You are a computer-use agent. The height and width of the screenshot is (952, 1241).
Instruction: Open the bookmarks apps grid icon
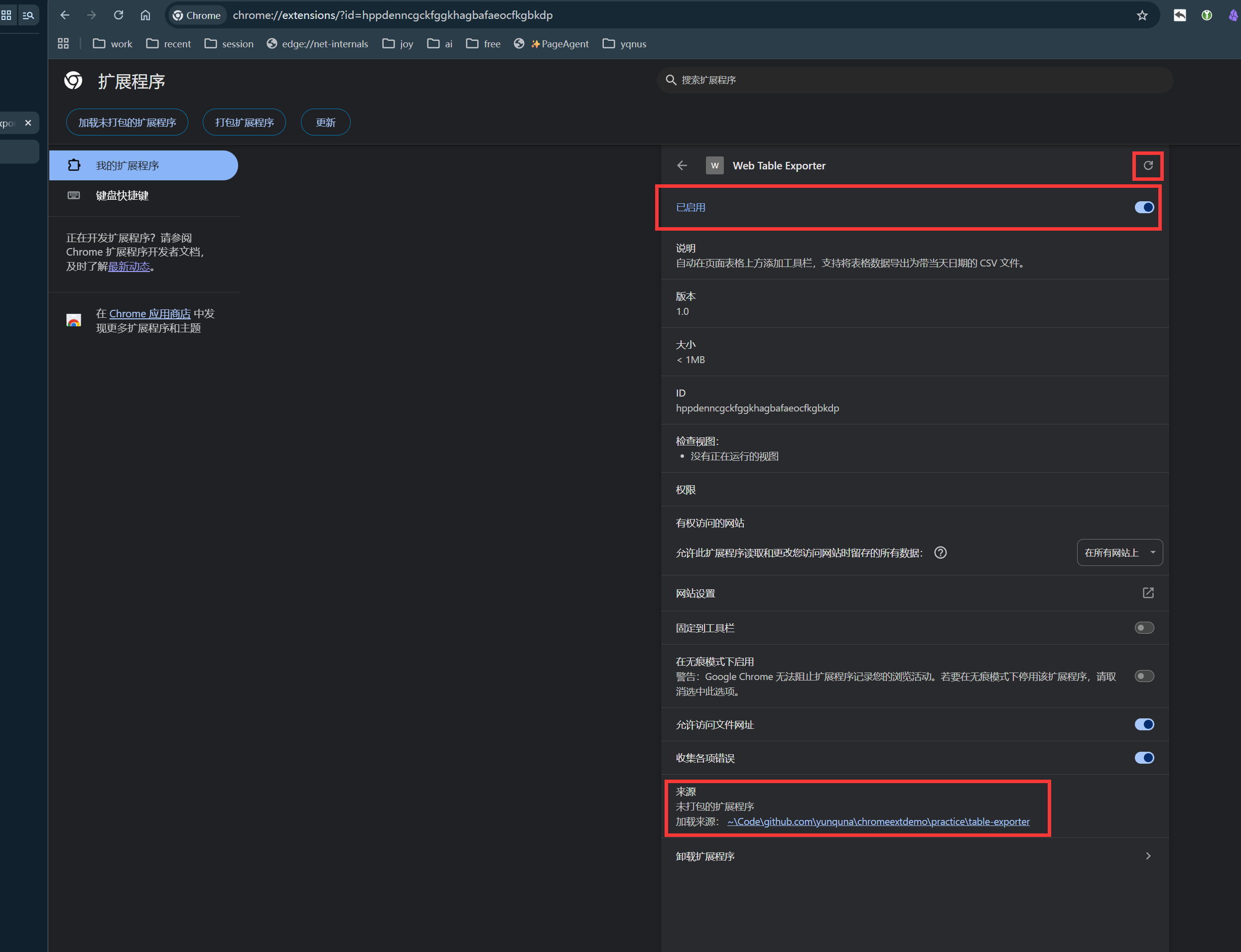click(63, 44)
